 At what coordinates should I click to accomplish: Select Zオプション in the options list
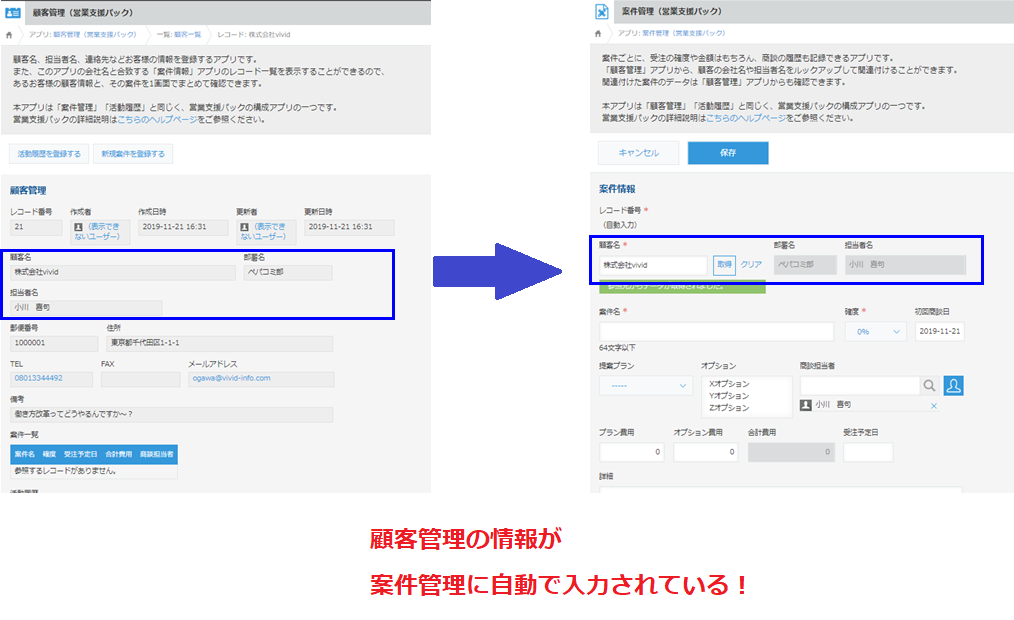[729, 408]
